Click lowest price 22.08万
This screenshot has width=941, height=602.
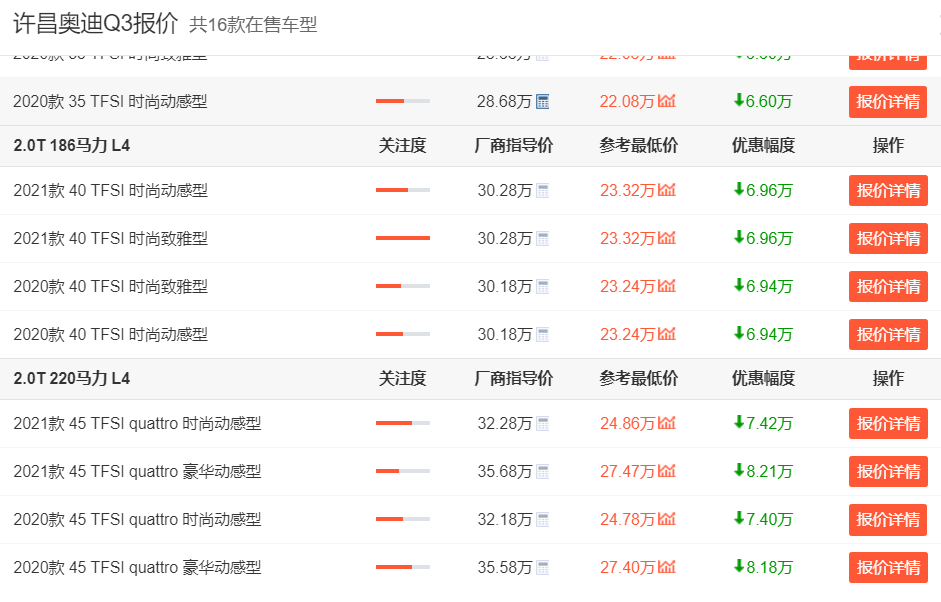click(627, 101)
